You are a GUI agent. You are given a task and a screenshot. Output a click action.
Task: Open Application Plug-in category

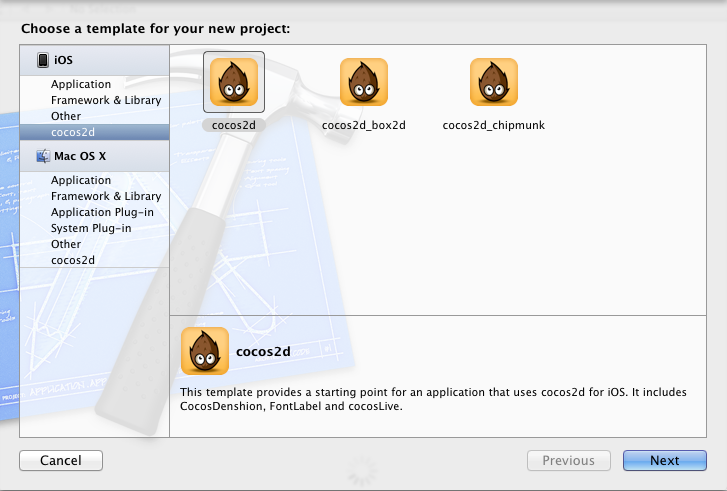click(x=95, y=212)
